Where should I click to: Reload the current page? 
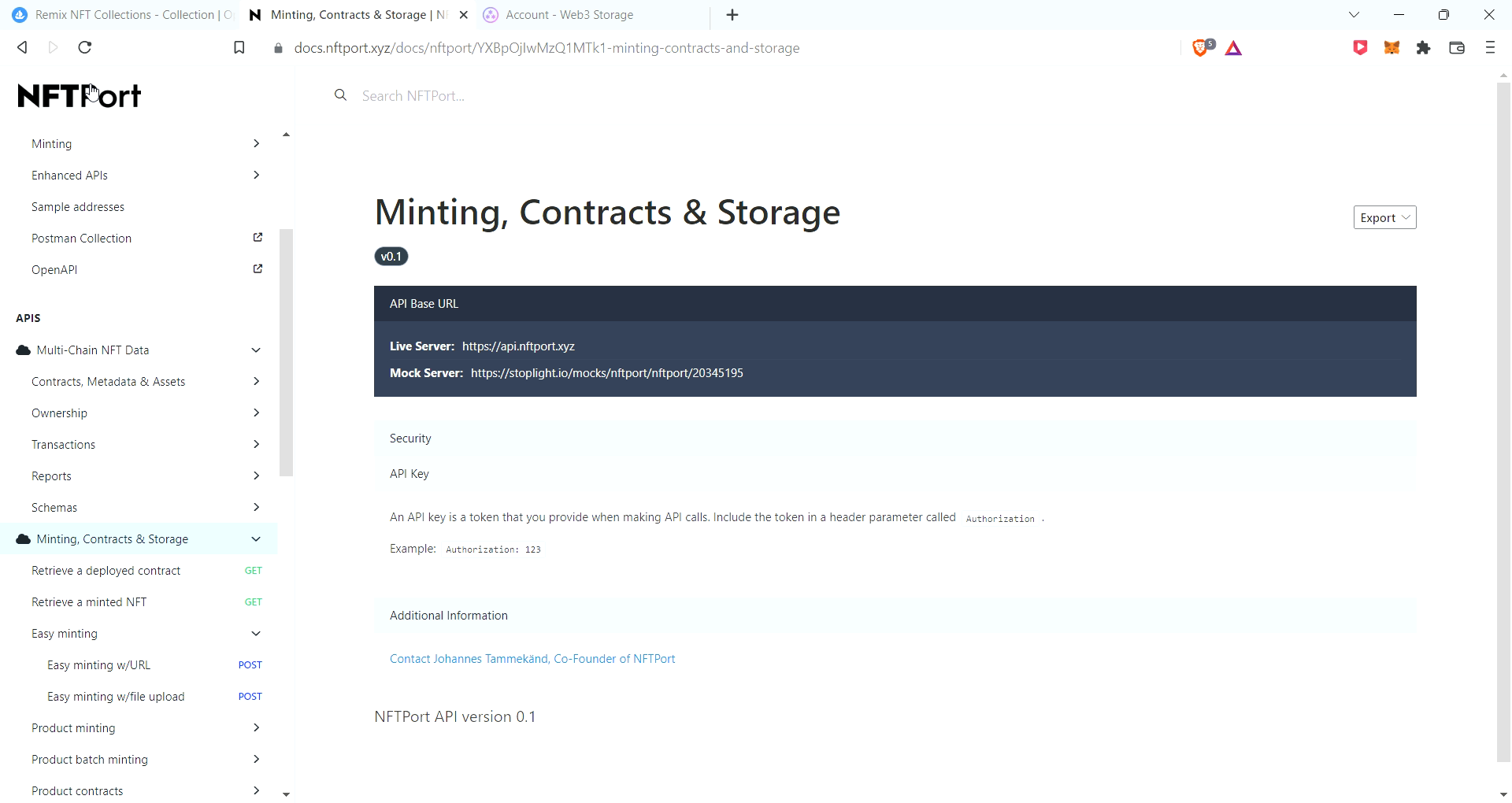click(x=85, y=47)
